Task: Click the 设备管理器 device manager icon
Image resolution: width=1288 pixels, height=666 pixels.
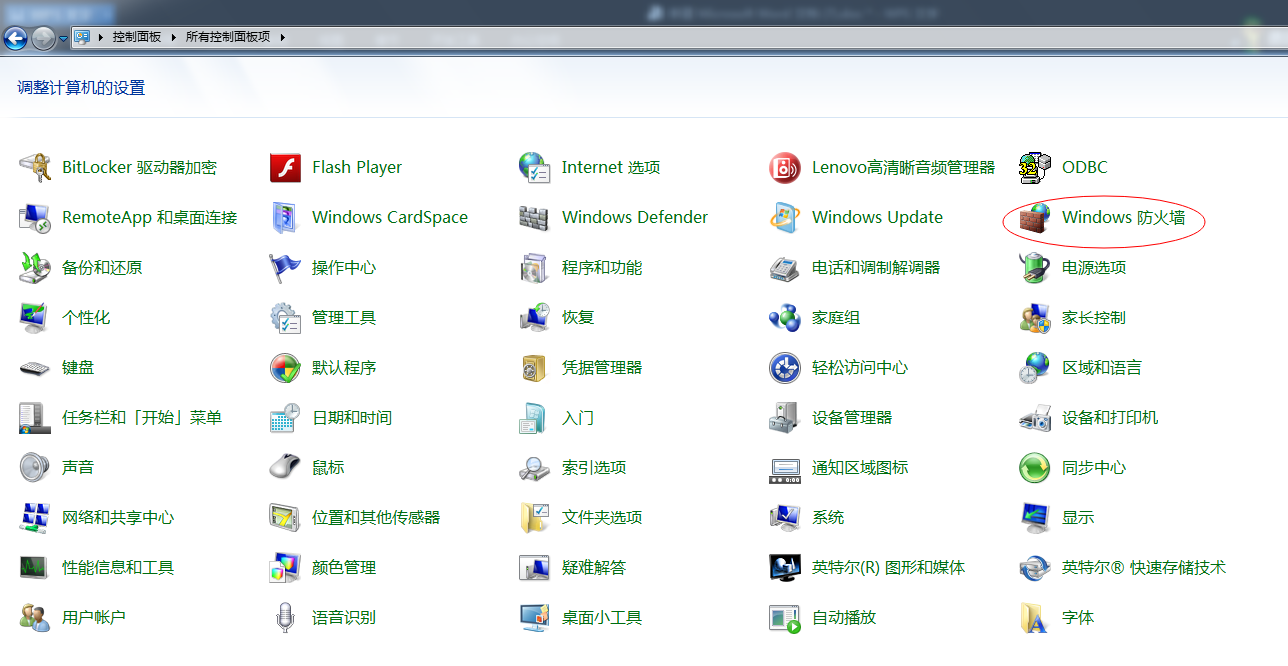Action: pyautogui.click(x=785, y=418)
